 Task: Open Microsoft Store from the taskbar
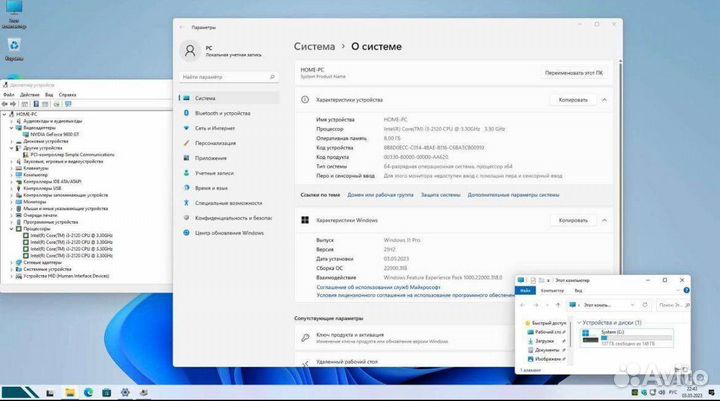pos(107,392)
